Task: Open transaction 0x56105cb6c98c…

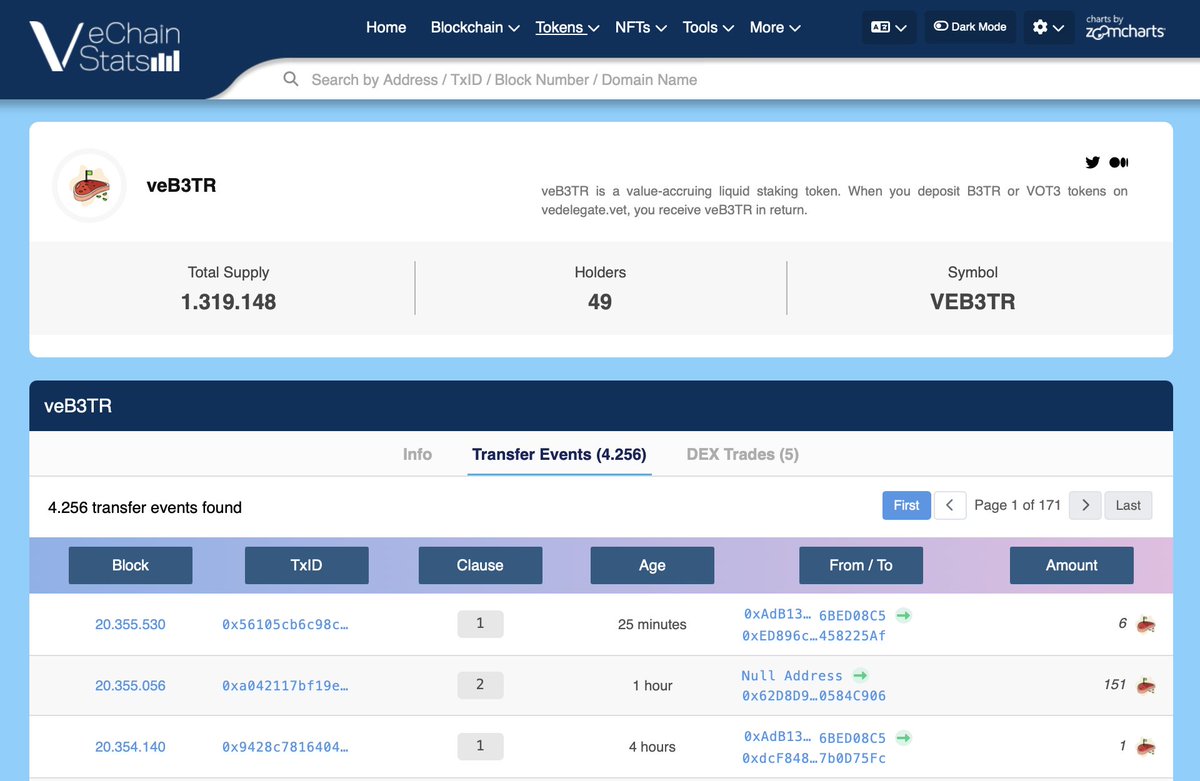Action: (285, 625)
